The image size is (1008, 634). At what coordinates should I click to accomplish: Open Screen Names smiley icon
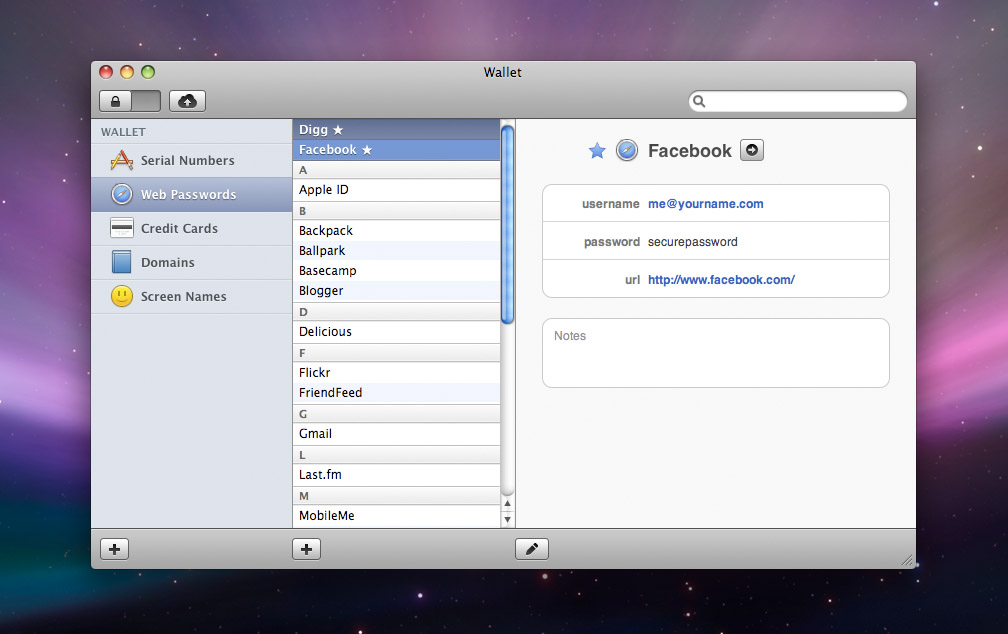click(122, 296)
